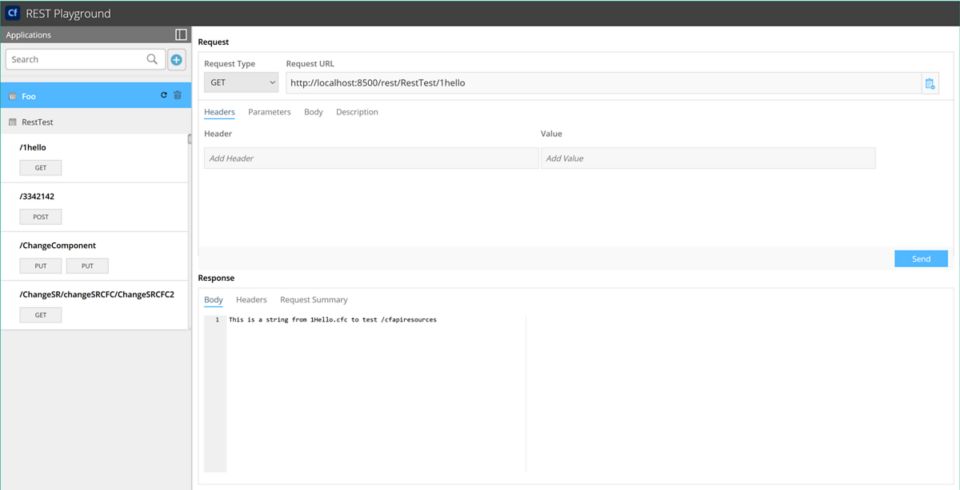
Task: Open the Request Type GET dropdown
Action: (x=241, y=83)
